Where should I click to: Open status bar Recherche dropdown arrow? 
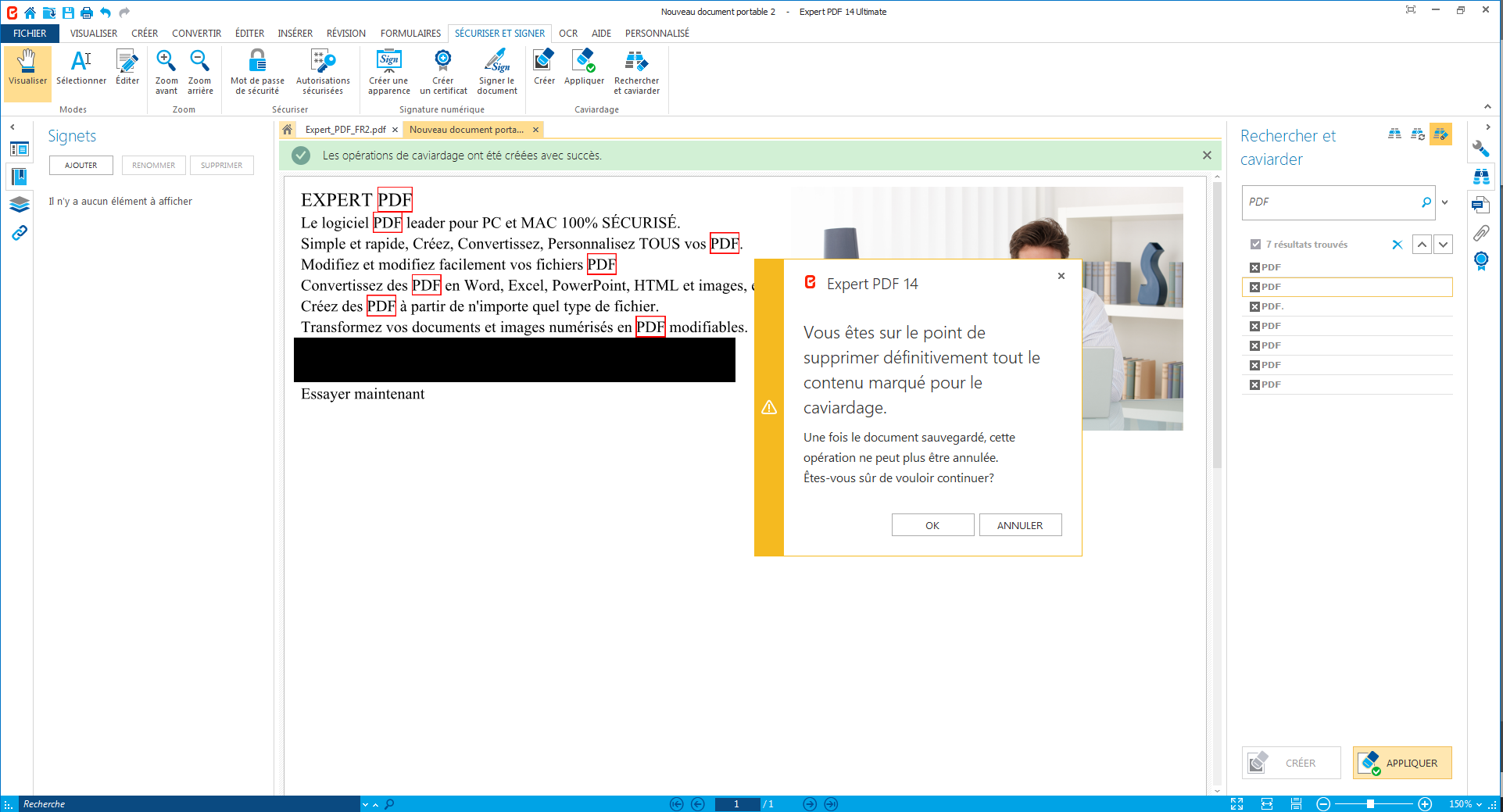(x=365, y=804)
